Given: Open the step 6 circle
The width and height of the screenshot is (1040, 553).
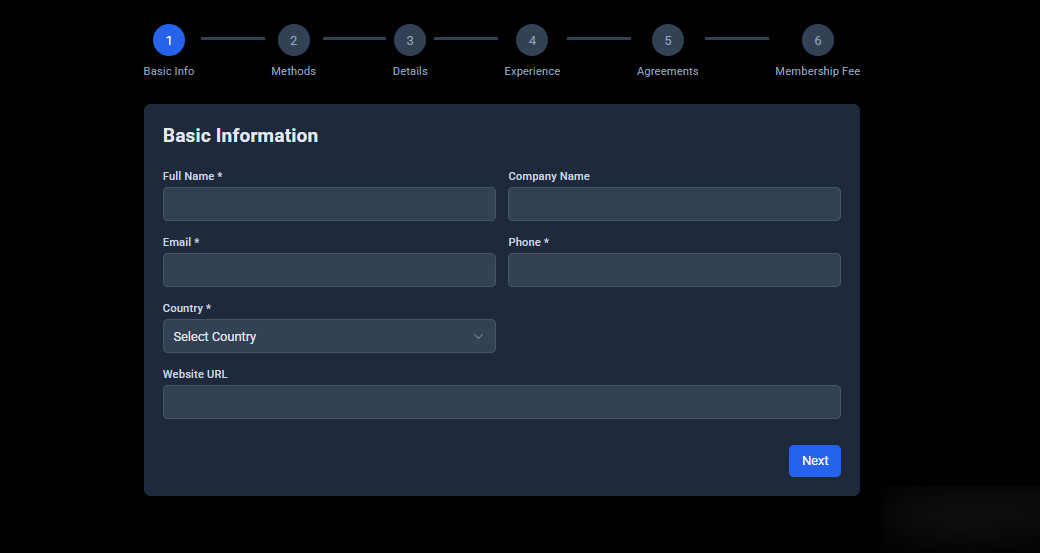Looking at the screenshot, I should point(818,40).
